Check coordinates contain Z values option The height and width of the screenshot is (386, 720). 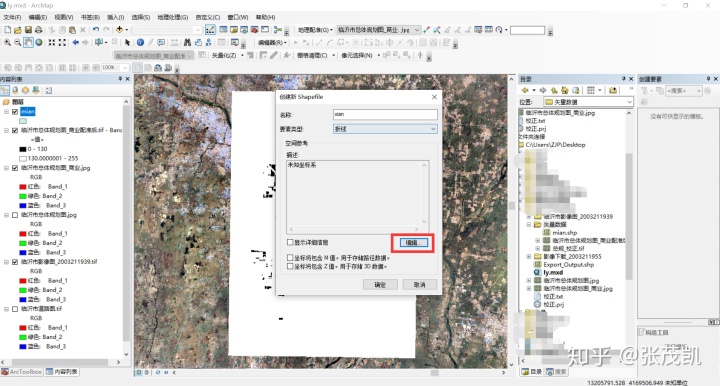(x=290, y=266)
